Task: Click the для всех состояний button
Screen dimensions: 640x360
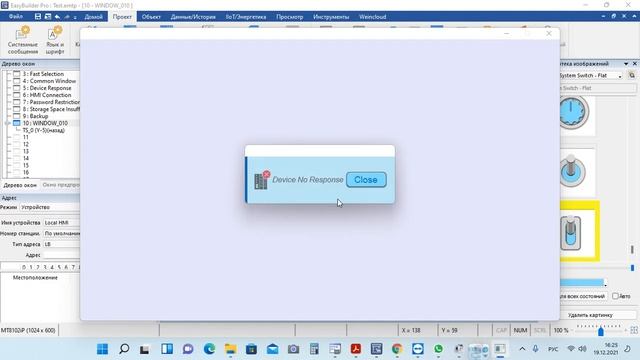Action: (x=583, y=296)
